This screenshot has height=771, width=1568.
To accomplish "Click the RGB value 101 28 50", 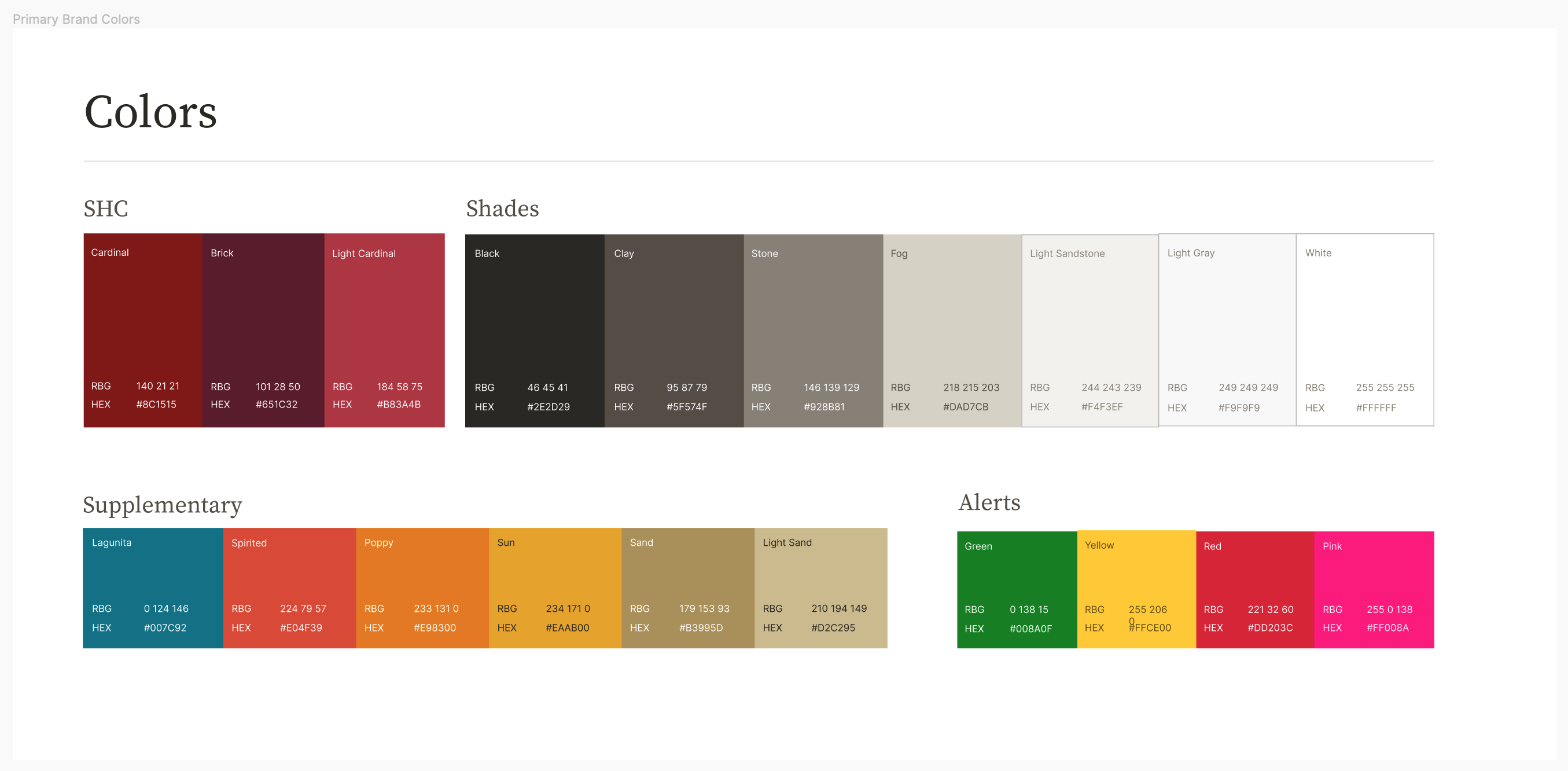I will [278, 387].
